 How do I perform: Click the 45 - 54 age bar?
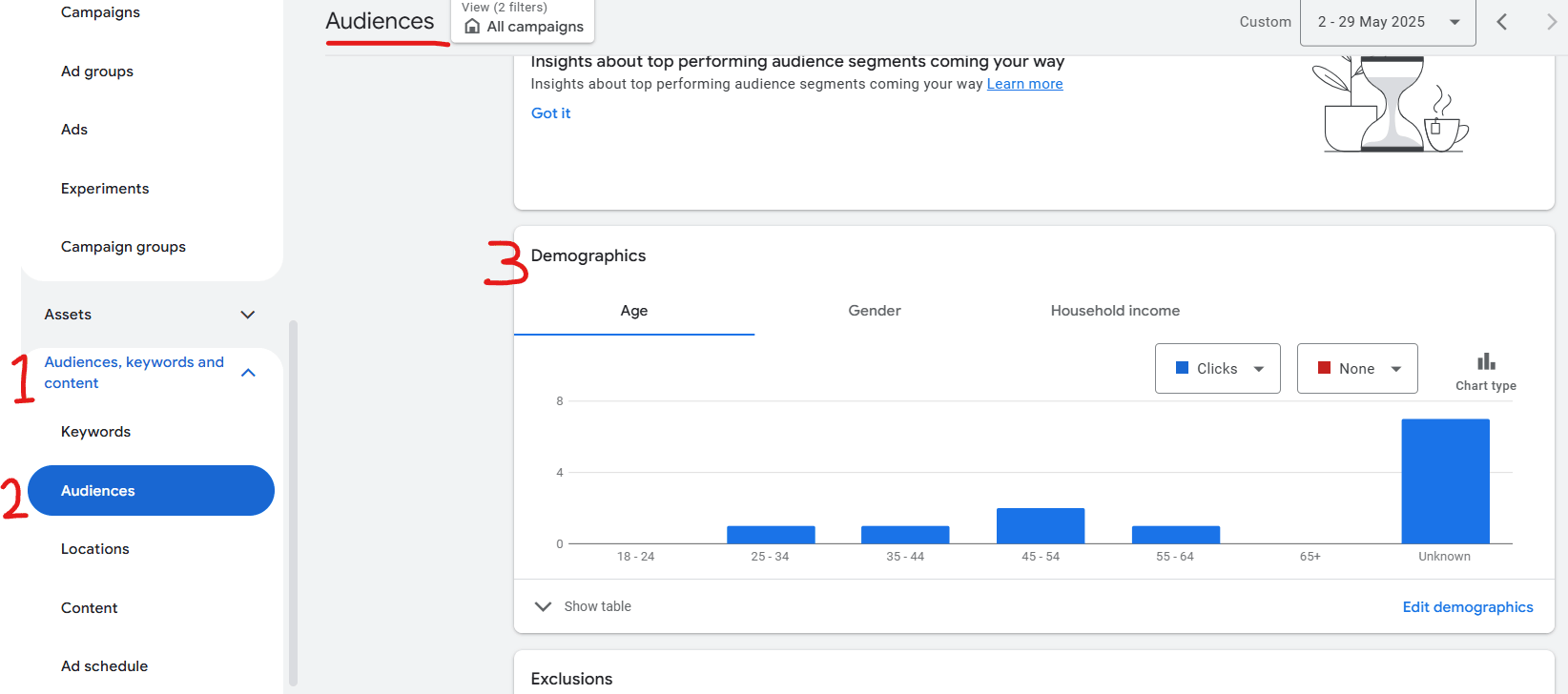(x=1041, y=525)
